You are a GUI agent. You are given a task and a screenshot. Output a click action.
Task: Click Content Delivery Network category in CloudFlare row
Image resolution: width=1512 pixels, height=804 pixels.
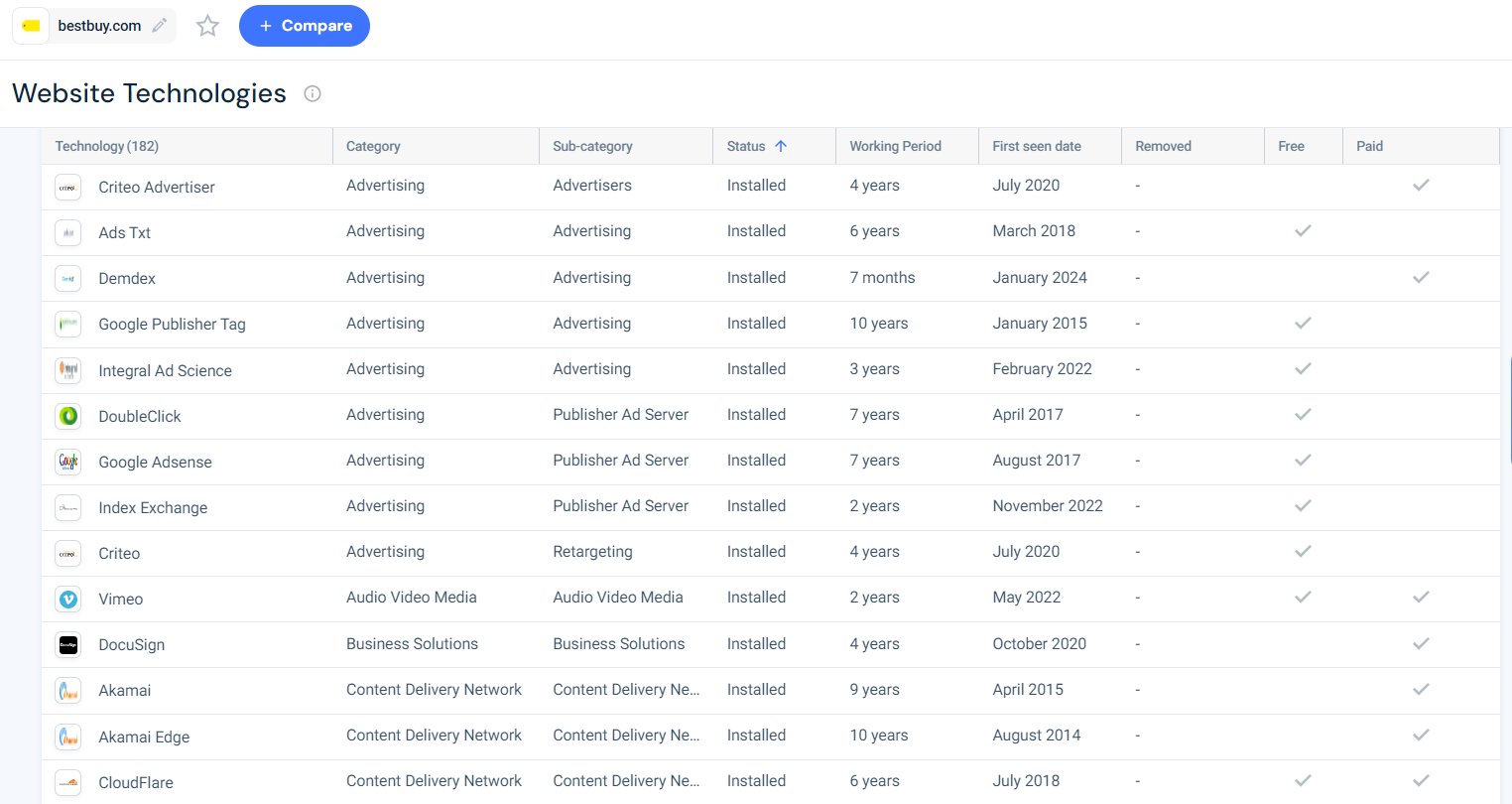point(434,780)
